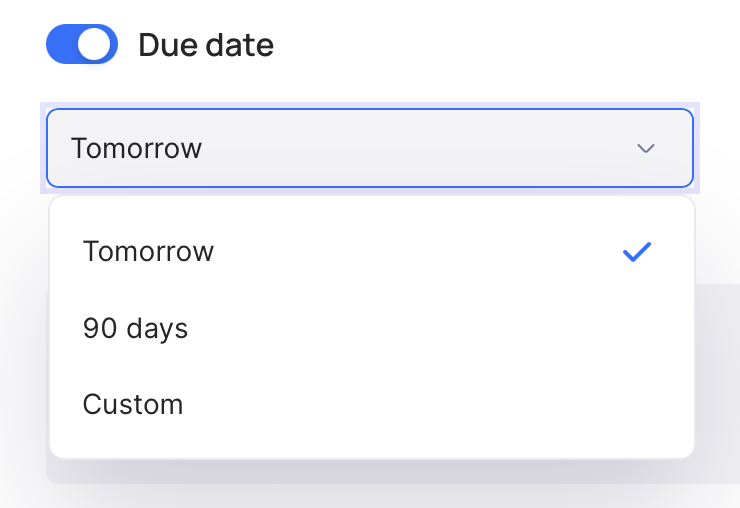This screenshot has height=508, width=740.
Task: Set the due date to 90 days
Action: coord(135,328)
